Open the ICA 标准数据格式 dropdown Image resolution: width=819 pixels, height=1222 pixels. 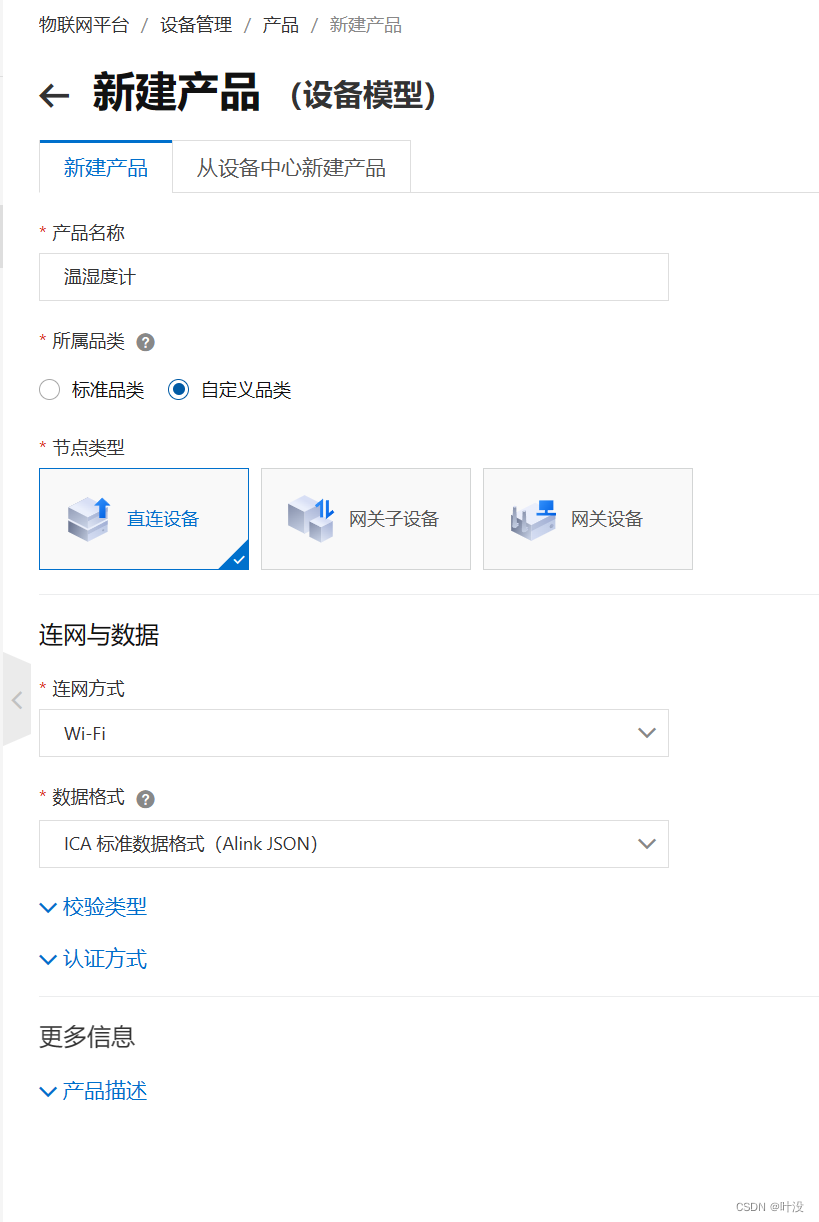tap(353, 844)
